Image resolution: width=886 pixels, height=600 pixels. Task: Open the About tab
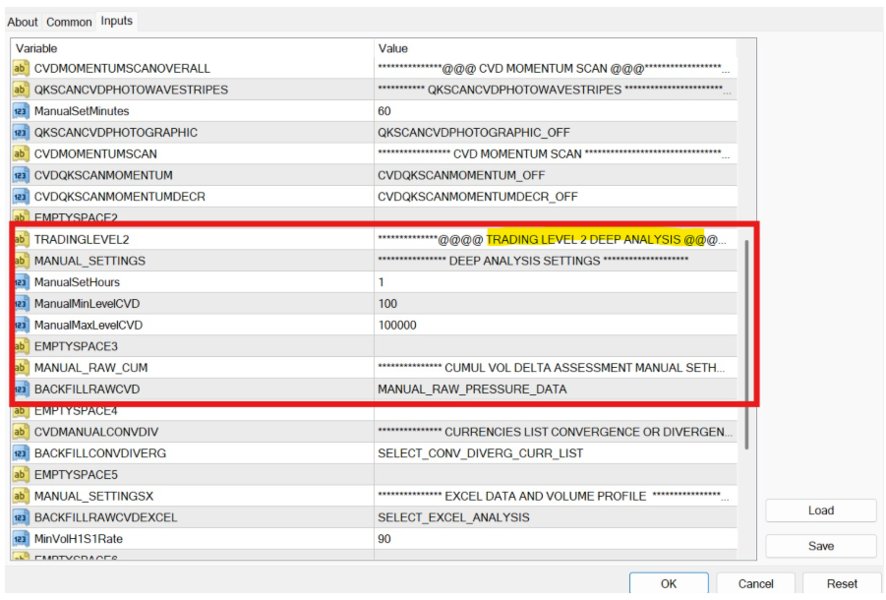pos(23,22)
